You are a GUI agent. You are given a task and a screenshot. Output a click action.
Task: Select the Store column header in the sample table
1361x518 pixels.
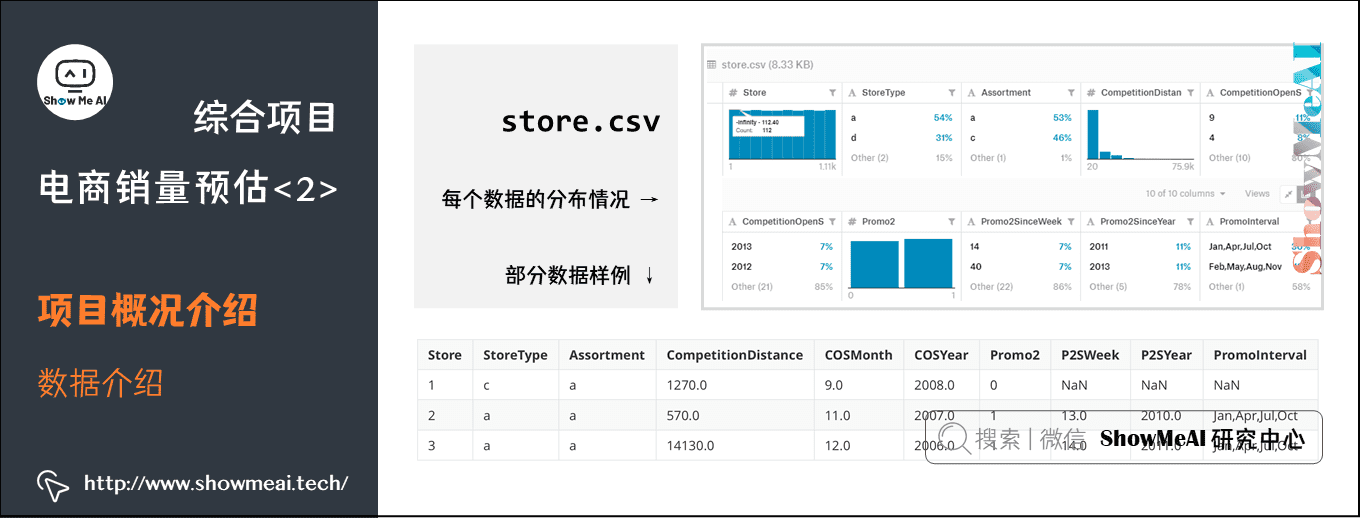pos(445,355)
